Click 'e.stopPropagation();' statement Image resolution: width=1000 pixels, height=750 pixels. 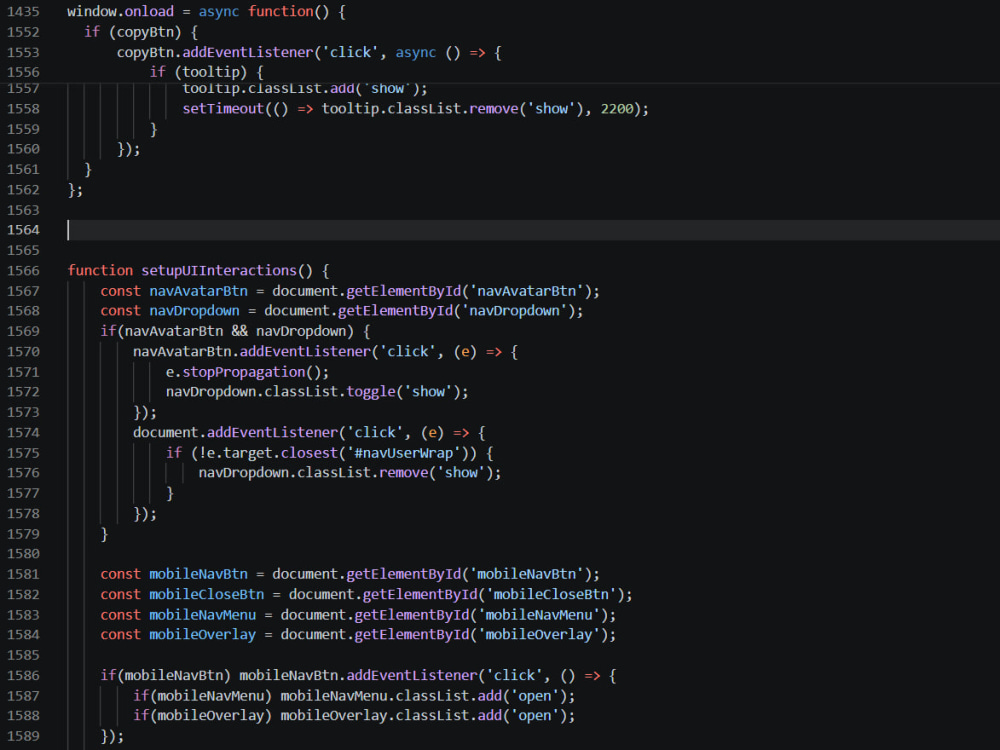tap(247, 372)
